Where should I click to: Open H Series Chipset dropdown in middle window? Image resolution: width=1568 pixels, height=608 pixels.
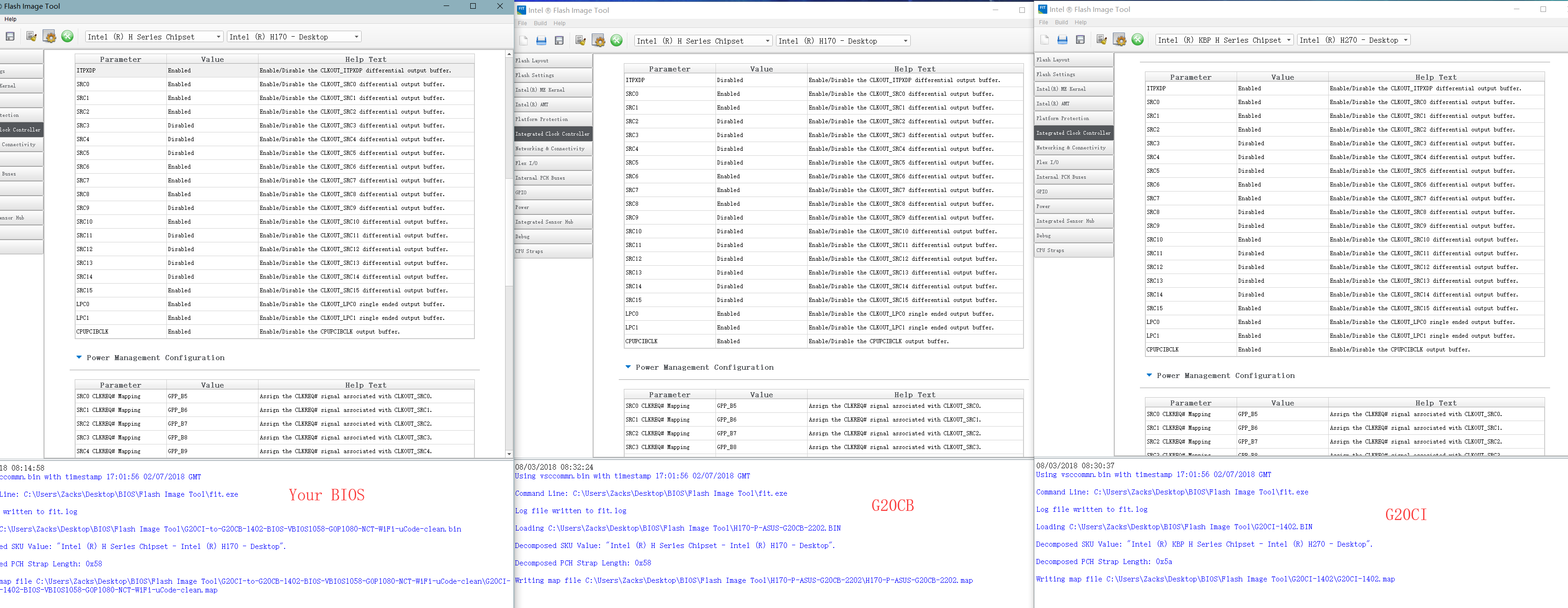coord(703,41)
